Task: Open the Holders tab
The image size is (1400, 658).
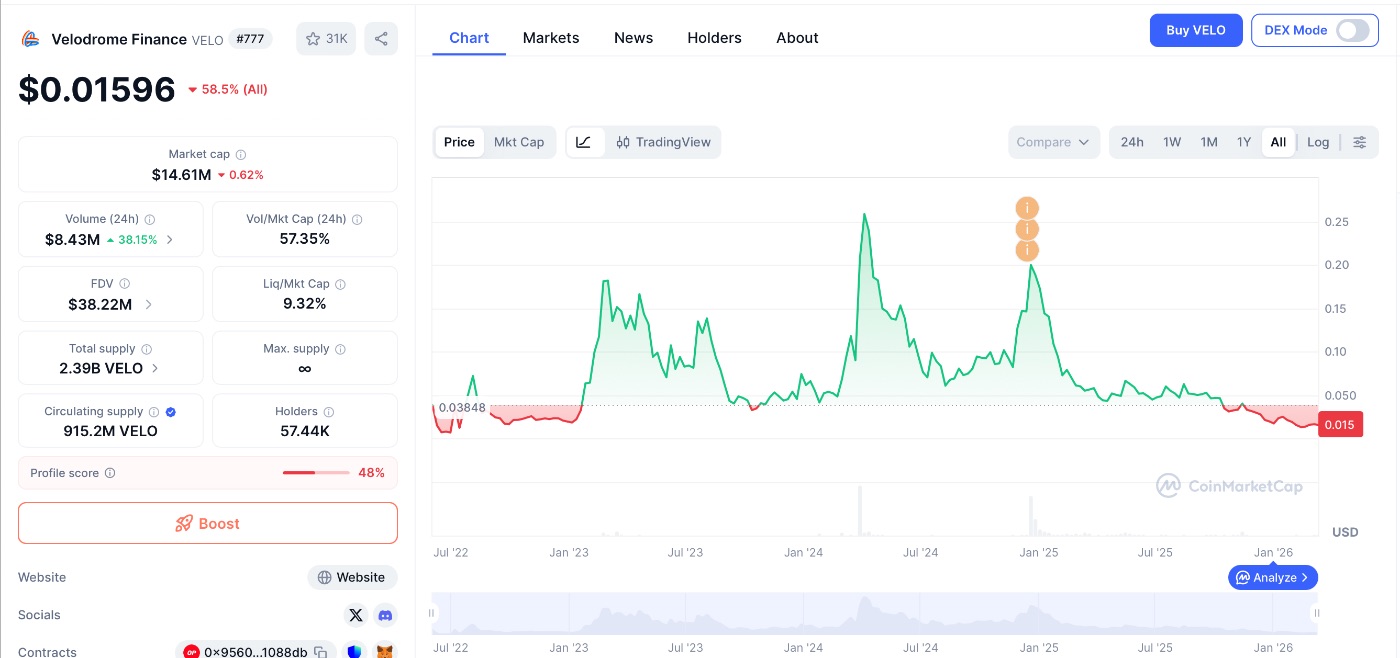Action: (714, 38)
